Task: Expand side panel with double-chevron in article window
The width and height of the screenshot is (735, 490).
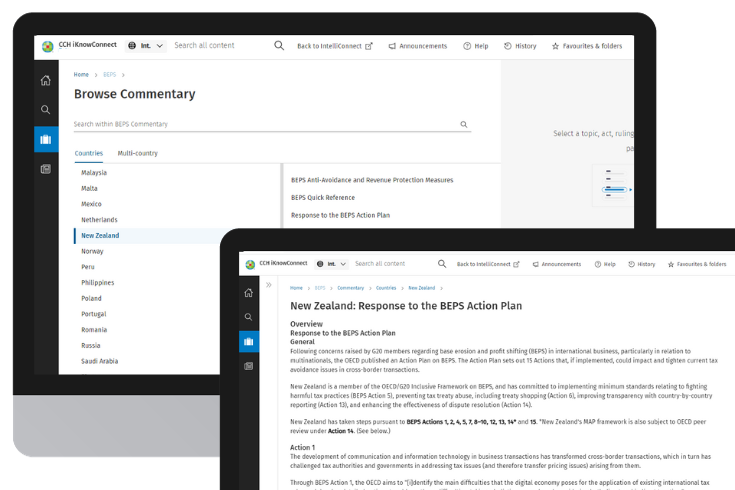Action: click(x=269, y=286)
